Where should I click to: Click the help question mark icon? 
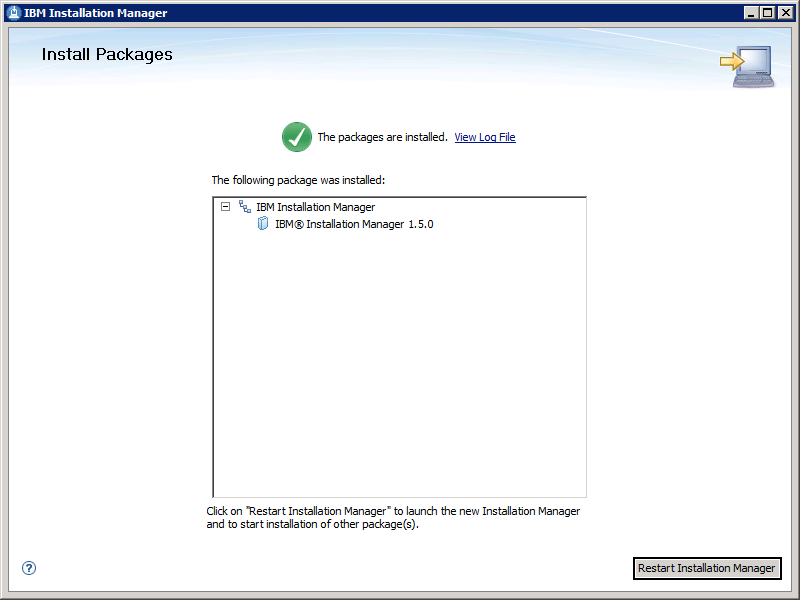pyautogui.click(x=29, y=568)
